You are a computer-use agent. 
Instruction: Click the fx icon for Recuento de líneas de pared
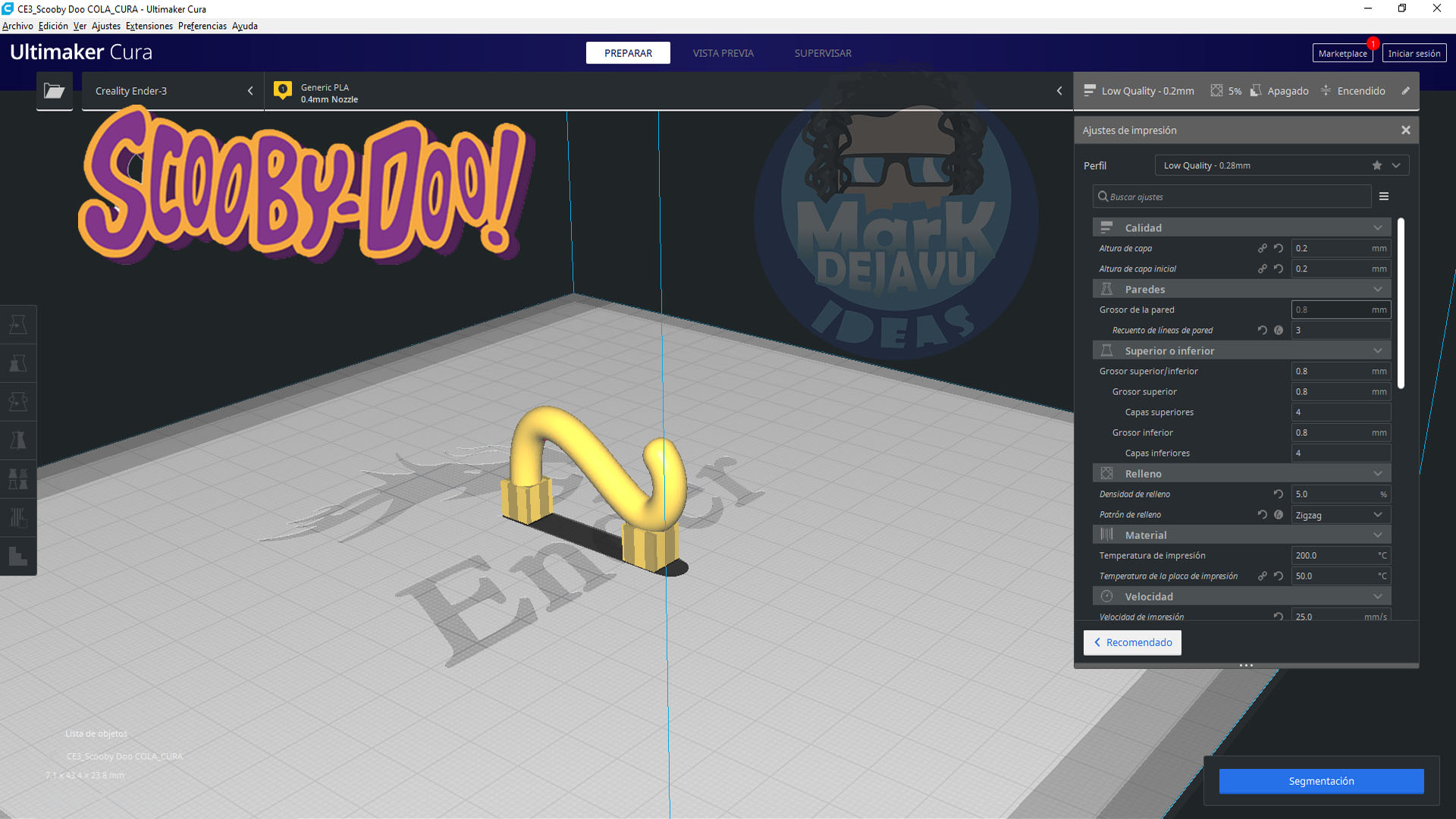[1279, 330]
